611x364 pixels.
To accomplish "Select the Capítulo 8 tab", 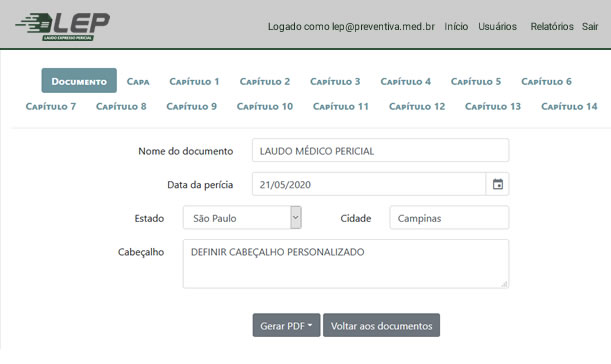I will click(x=121, y=106).
